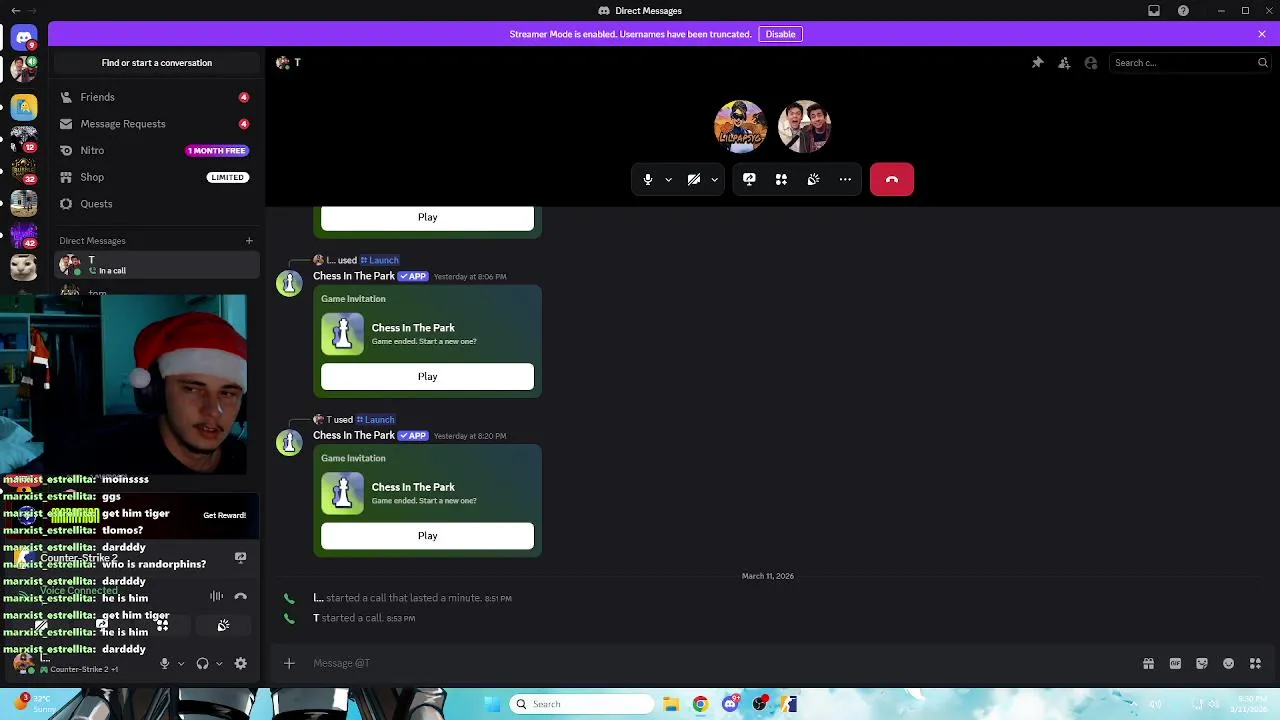Image resolution: width=1280 pixels, height=720 pixels.
Task: Click Get Reward! quest button
Action: click(x=224, y=516)
